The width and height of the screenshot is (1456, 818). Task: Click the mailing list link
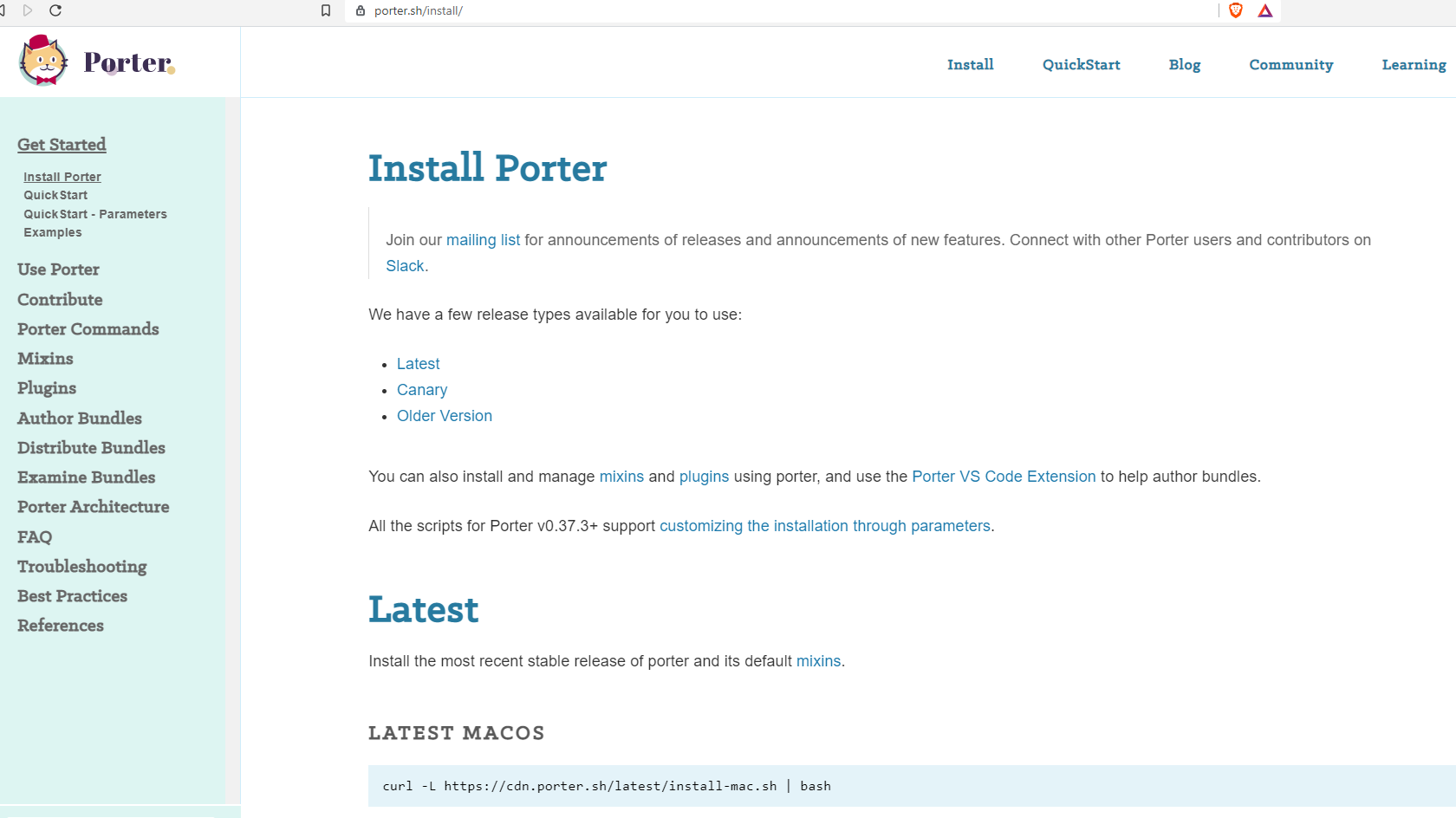point(483,240)
